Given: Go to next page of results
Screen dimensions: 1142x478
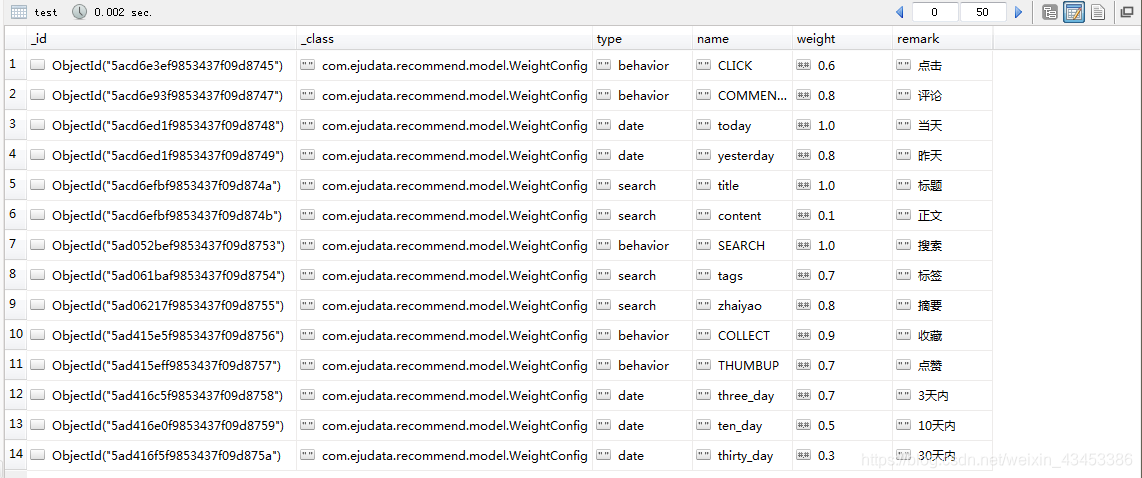Looking at the screenshot, I should click(1018, 12).
